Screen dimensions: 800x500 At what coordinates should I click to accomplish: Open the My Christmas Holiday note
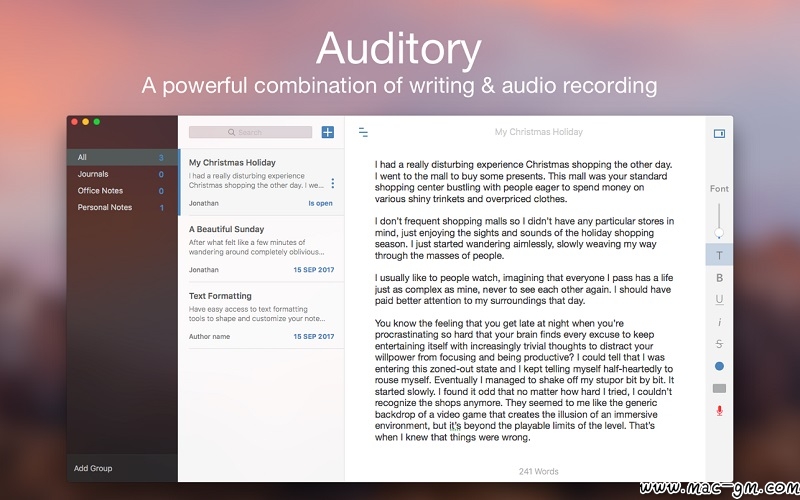tap(261, 182)
